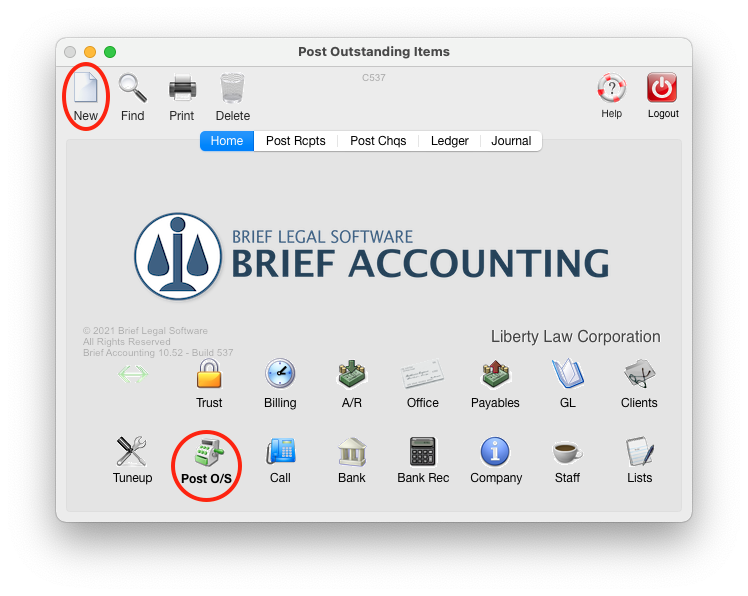The image size is (748, 596).
Task: Open the Clients folder icon
Action: 639,374
